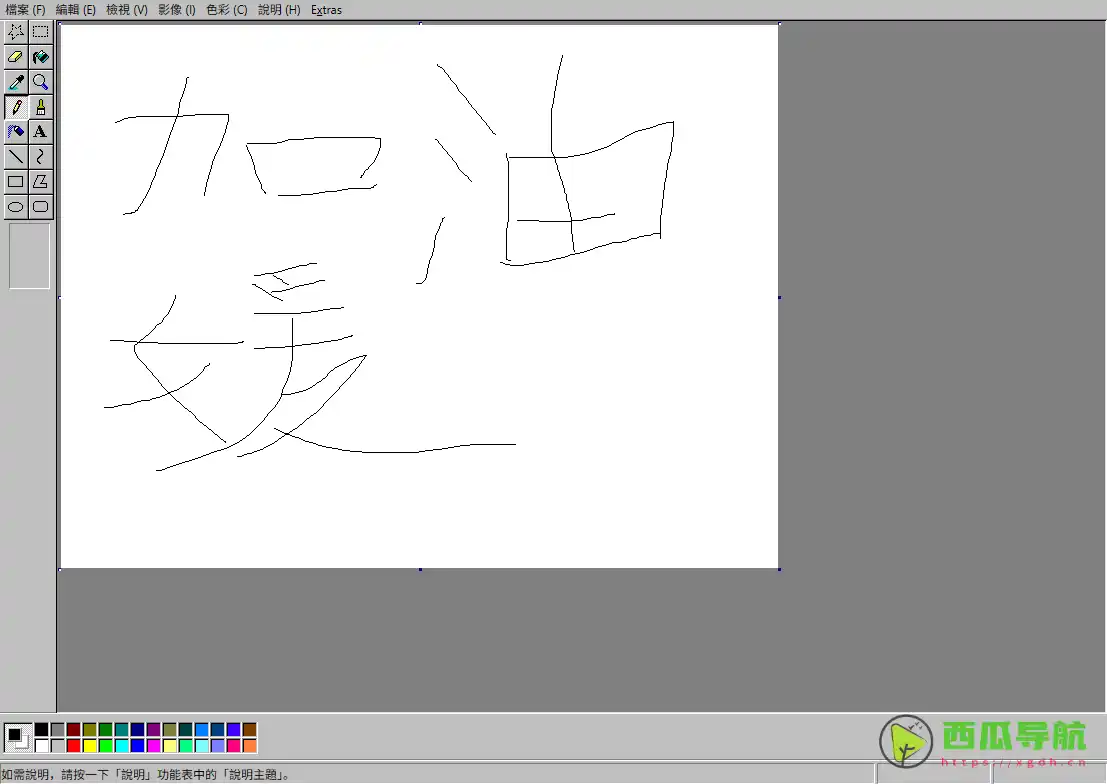
Task: Select the Text tool with letter A
Action: click(41, 131)
